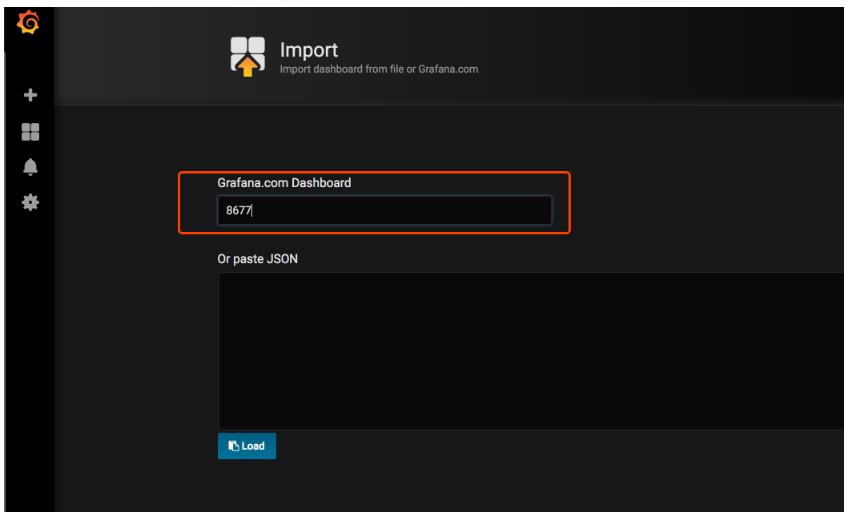Open the Dashboards grid icon in sidebar

coord(30,132)
